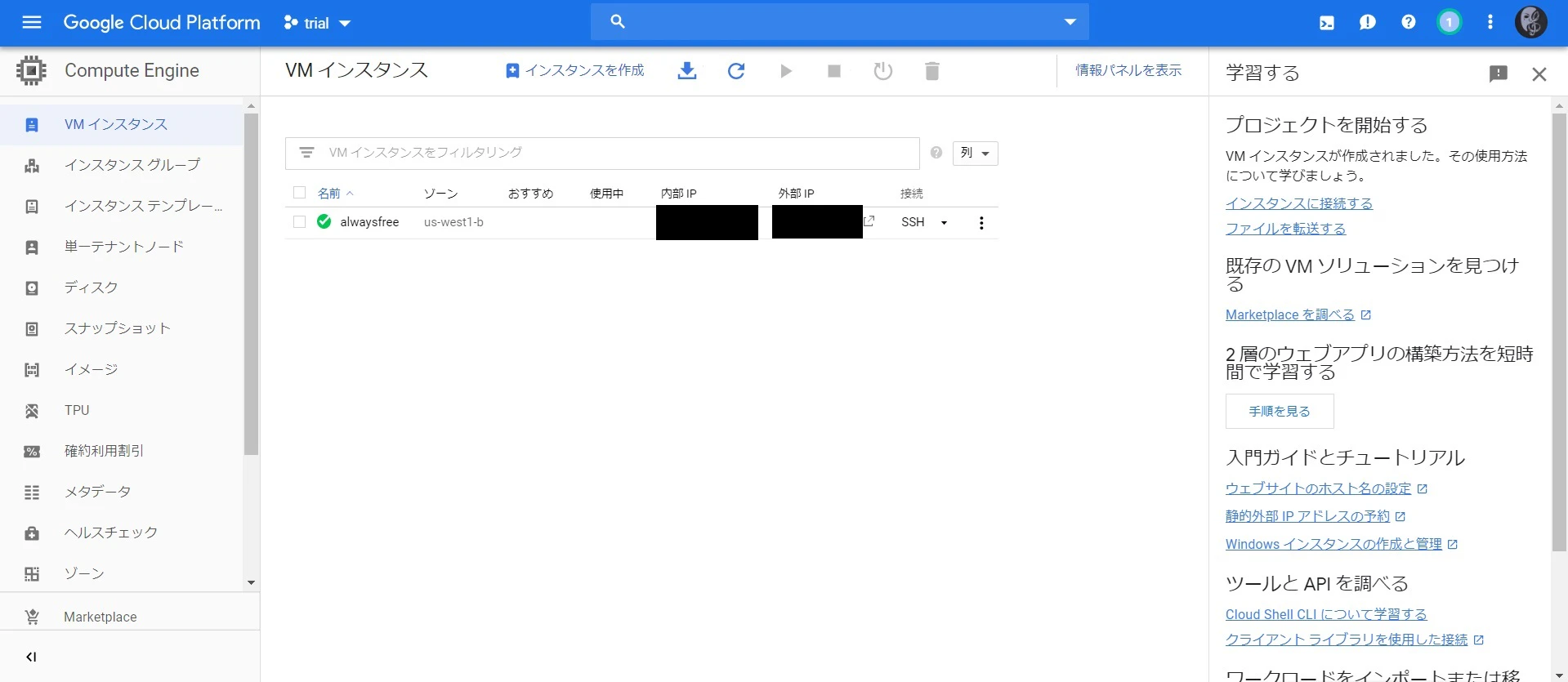1568x682 pixels.
Task: Open the top bar more options menu
Action: tap(1490, 22)
